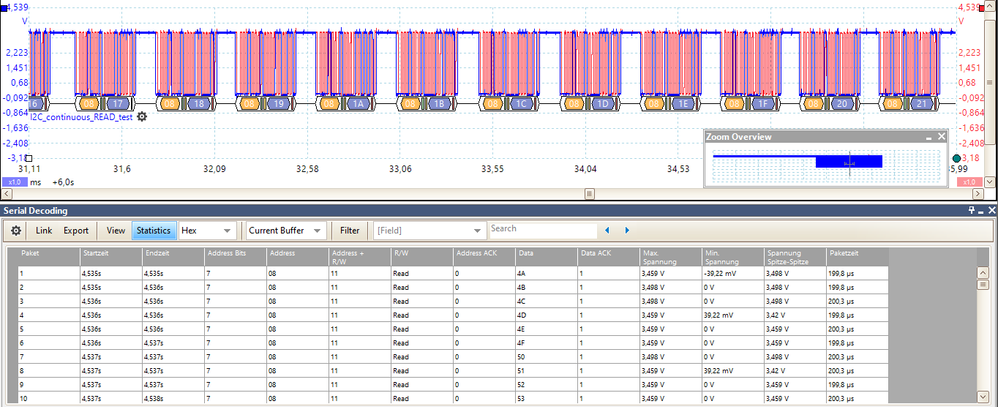Click the Link button

(44, 231)
